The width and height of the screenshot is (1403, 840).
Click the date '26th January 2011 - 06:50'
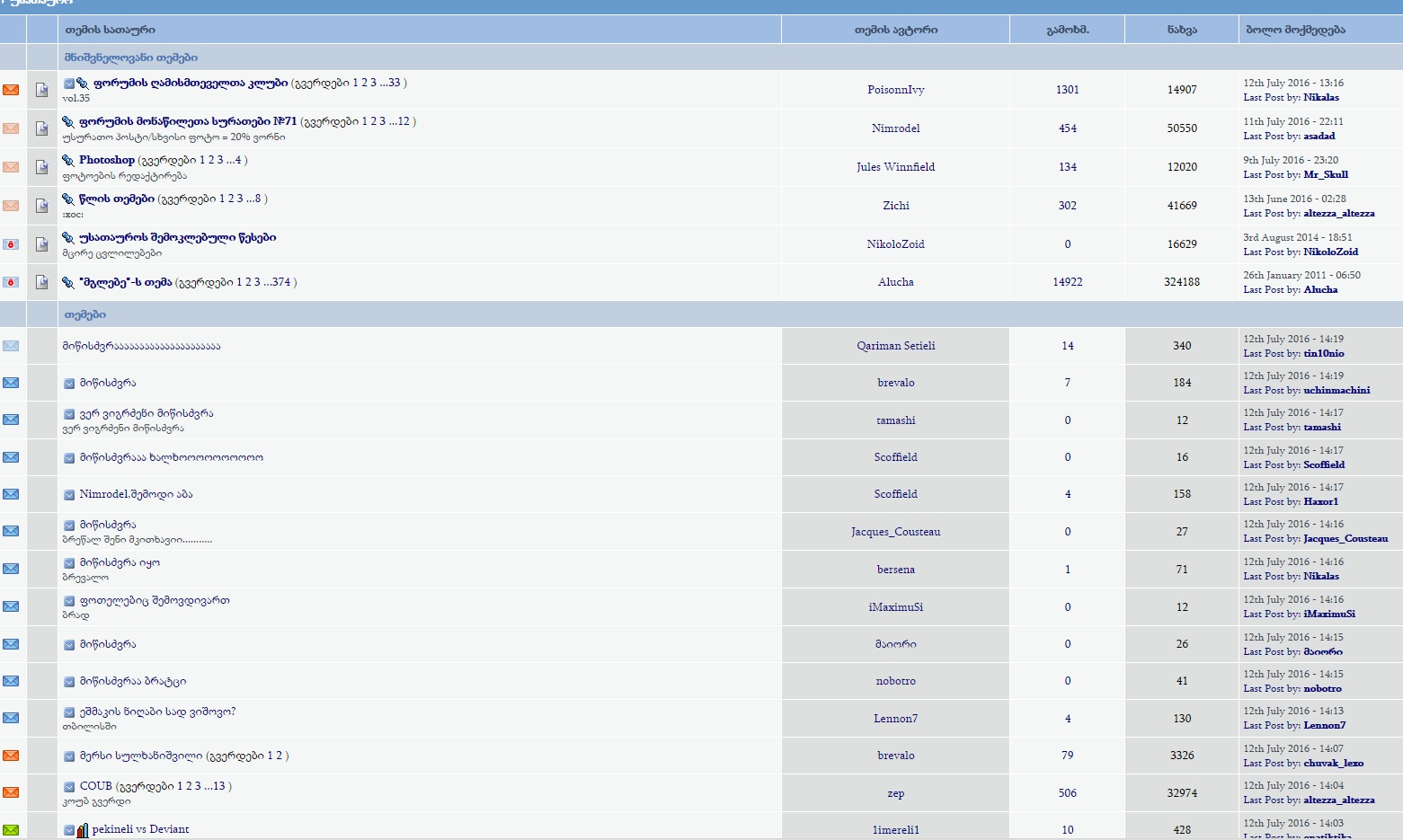pyautogui.click(x=1302, y=276)
